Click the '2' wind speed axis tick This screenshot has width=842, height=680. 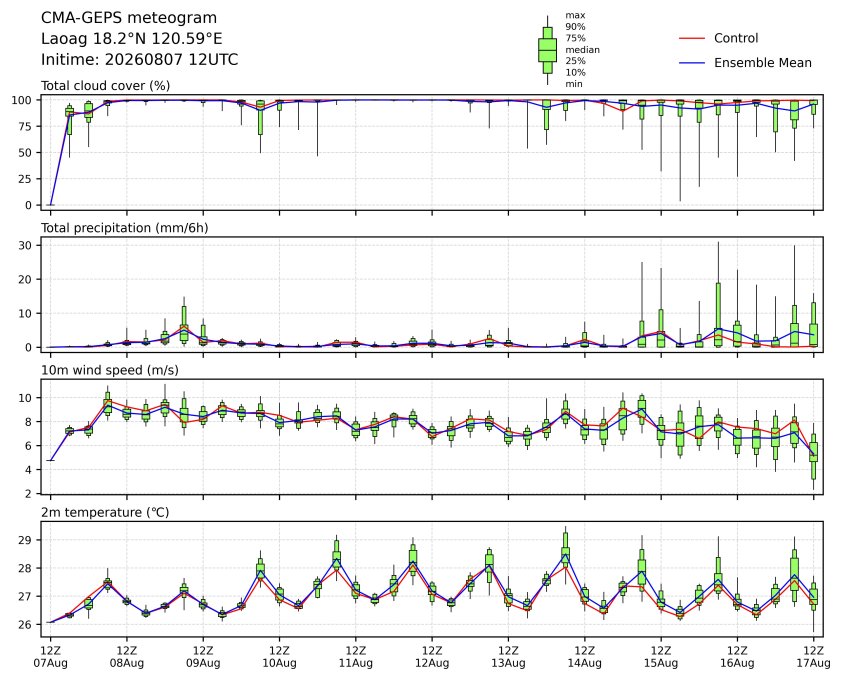[30, 494]
